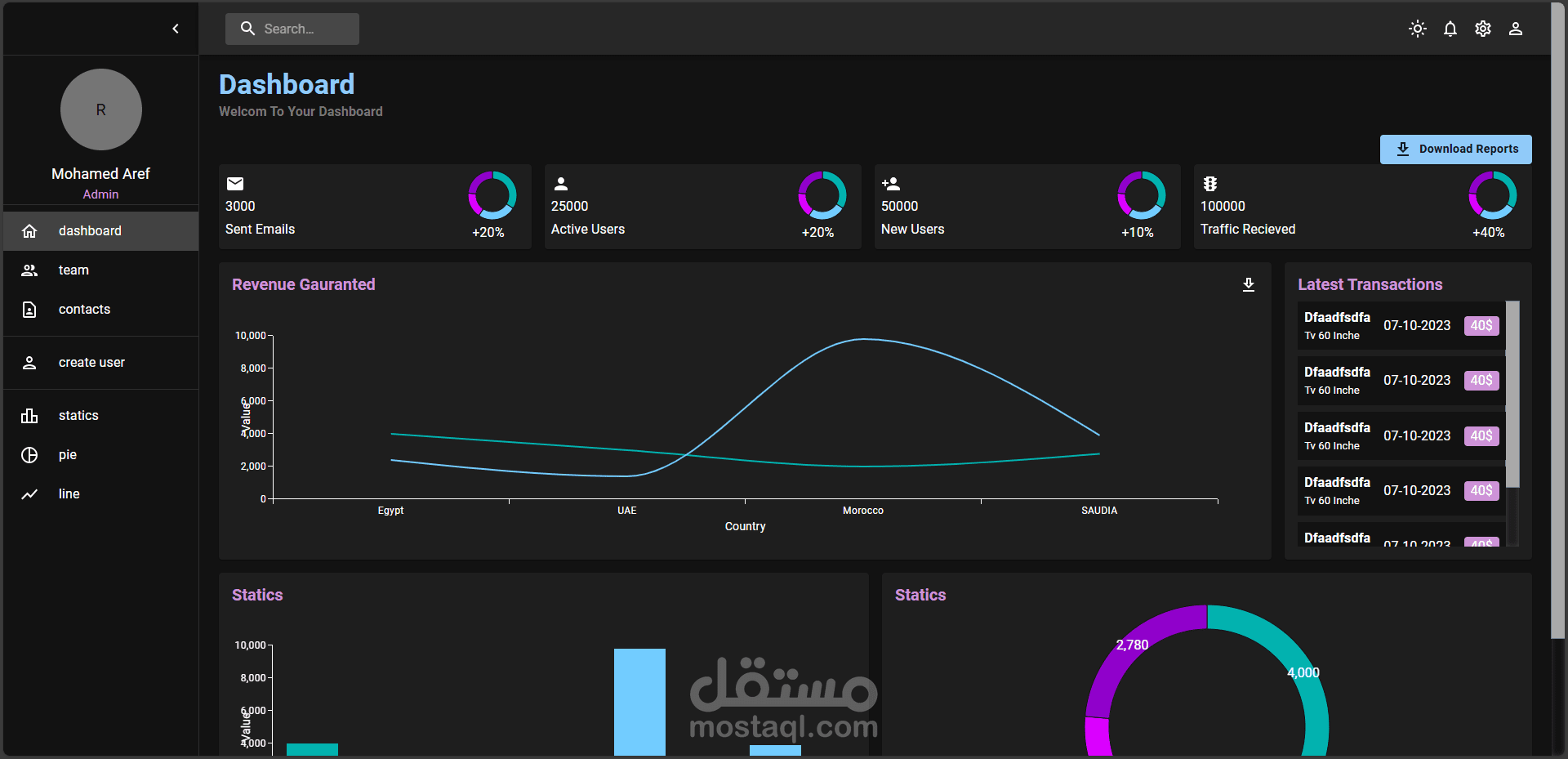Toggle light mode with the sun icon

(x=1418, y=29)
